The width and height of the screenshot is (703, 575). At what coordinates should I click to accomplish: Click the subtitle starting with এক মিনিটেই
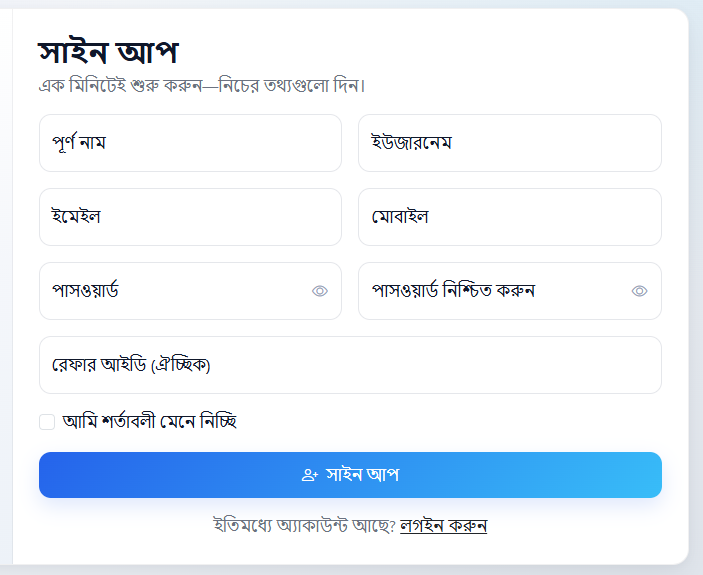tap(201, 85)
